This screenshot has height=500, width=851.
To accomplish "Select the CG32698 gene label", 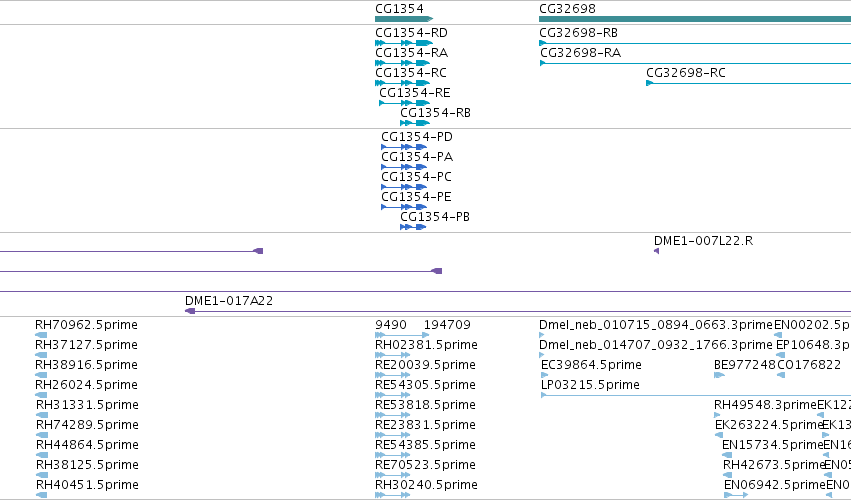I will tap(567, 9).
